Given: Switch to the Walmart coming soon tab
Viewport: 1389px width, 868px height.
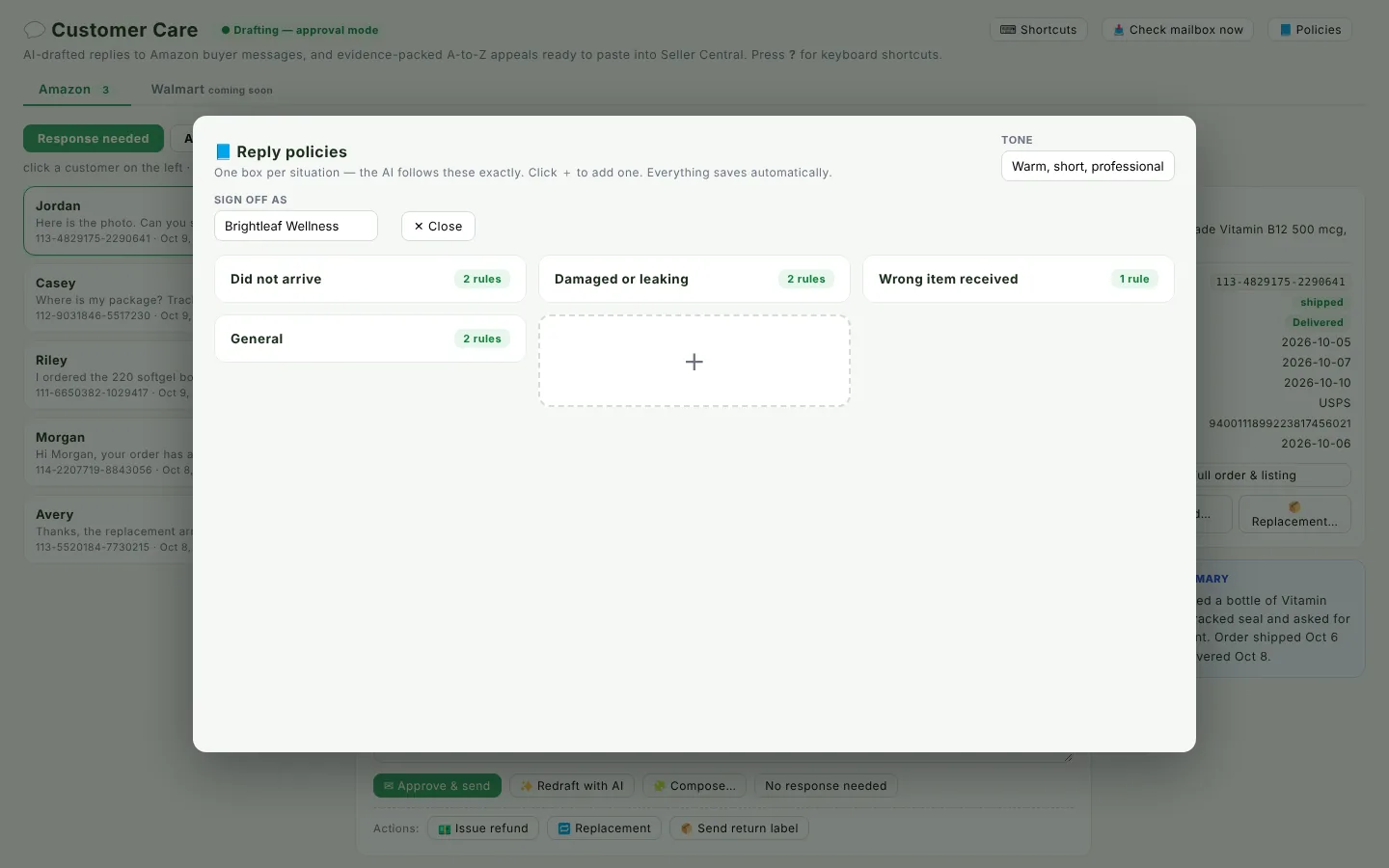Looking at the screenshot, I should point(211,90).
